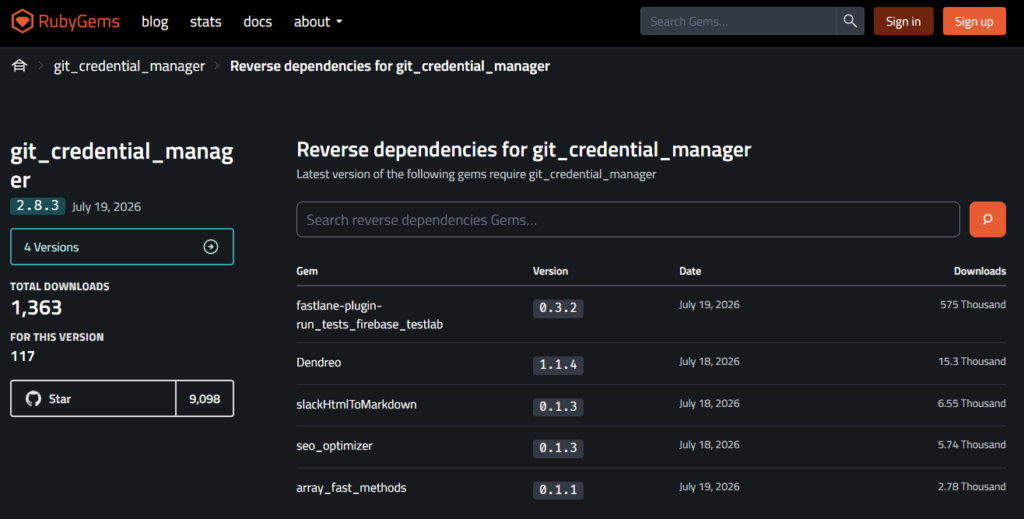Click the Downloads column header
The image size is (1024, 519).
[980, 271]
